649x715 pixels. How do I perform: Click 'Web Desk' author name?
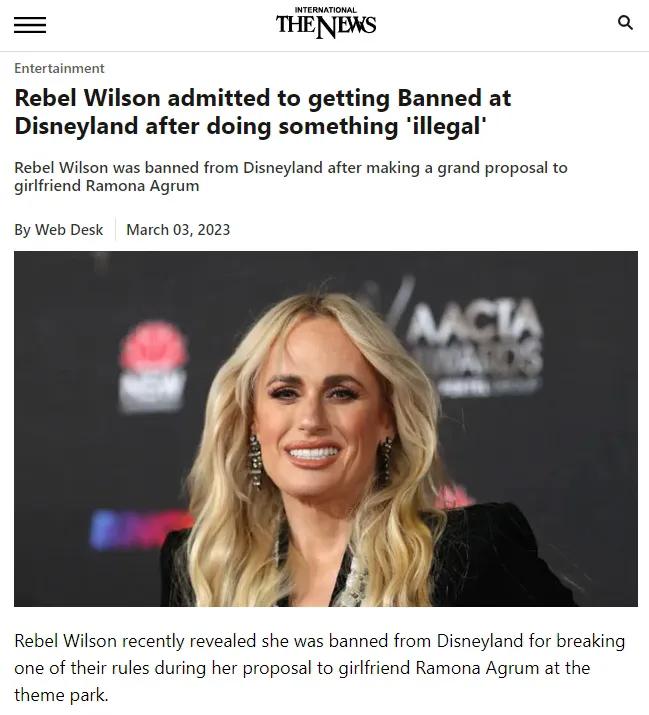(x=69, y=230)
